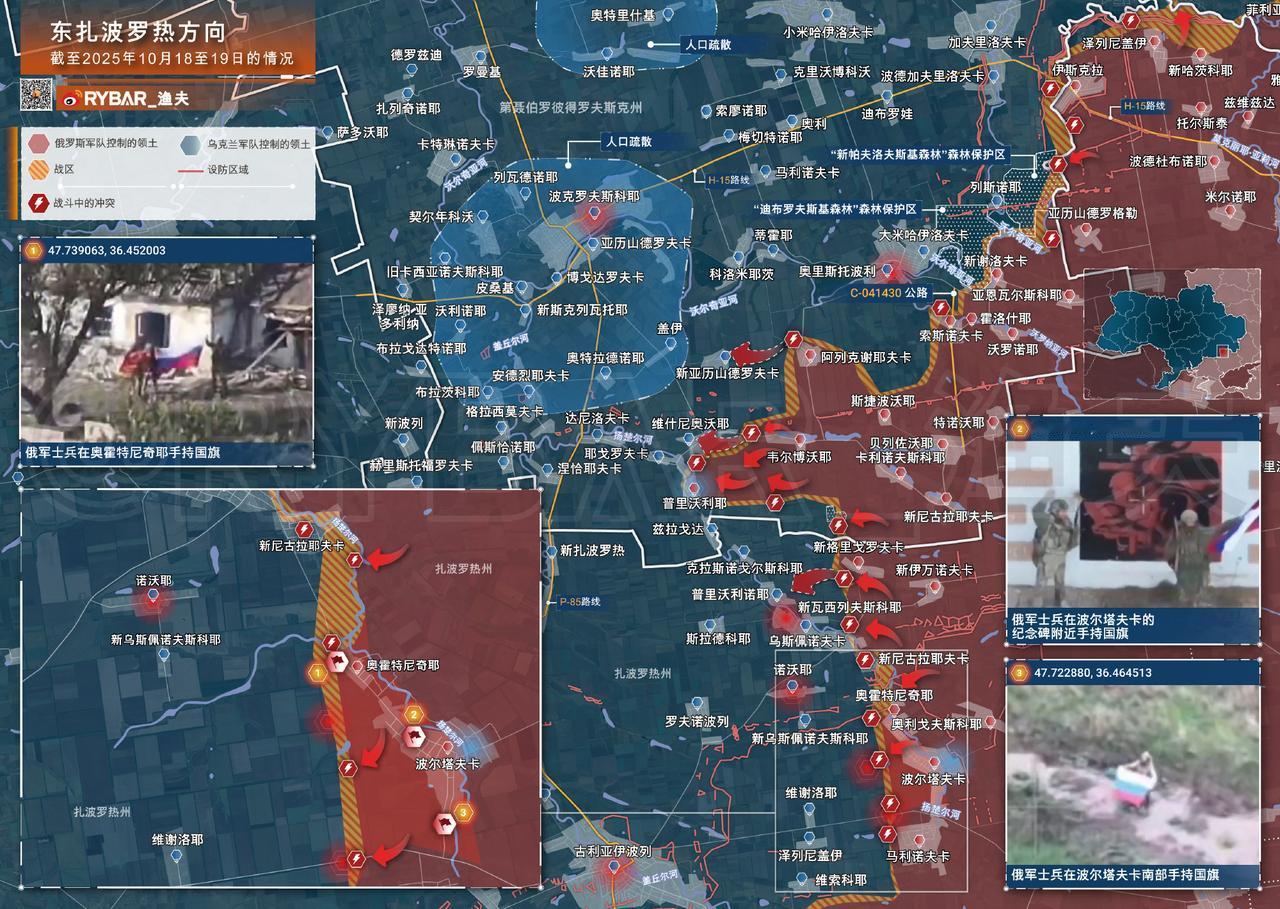Viewport: 1280px width, 909px height.
Task: Click the clash icon beside 阿列克谢耶夫卡
Action: coord(793,340)
